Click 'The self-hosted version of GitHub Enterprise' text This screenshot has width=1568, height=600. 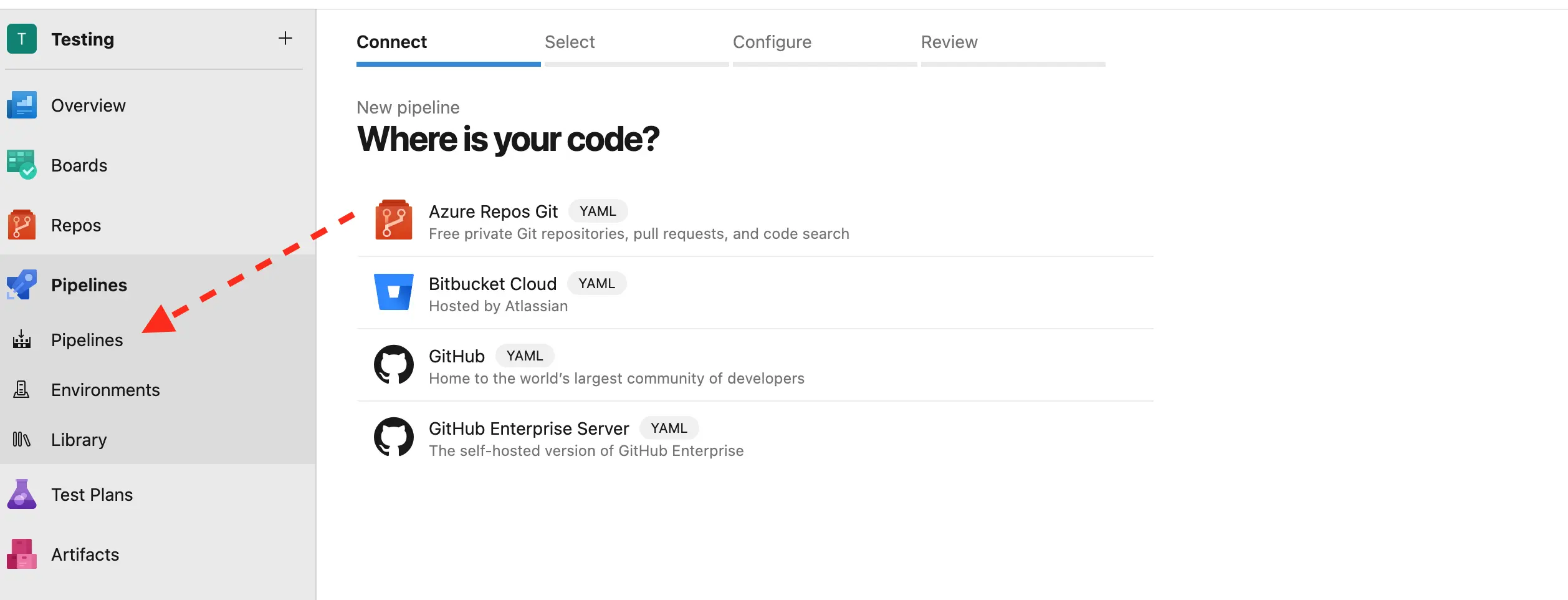(x=586, y=451)
